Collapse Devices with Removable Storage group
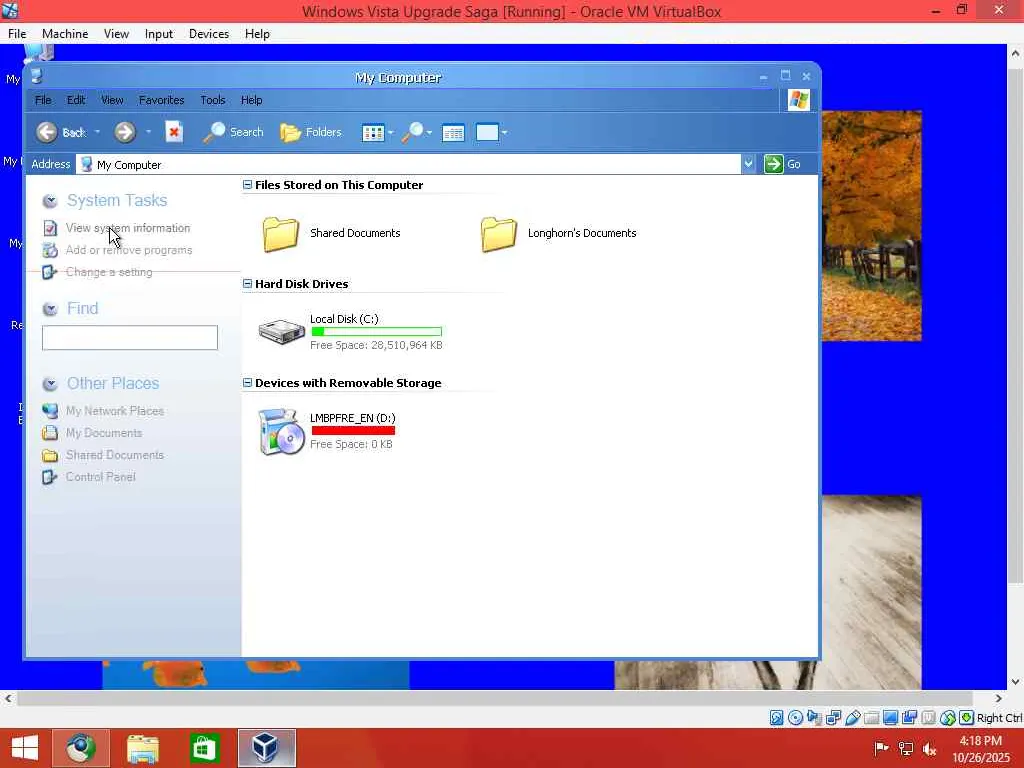Image resolution: width=1024 pixels, height=768 pixels. click(248, 383)
